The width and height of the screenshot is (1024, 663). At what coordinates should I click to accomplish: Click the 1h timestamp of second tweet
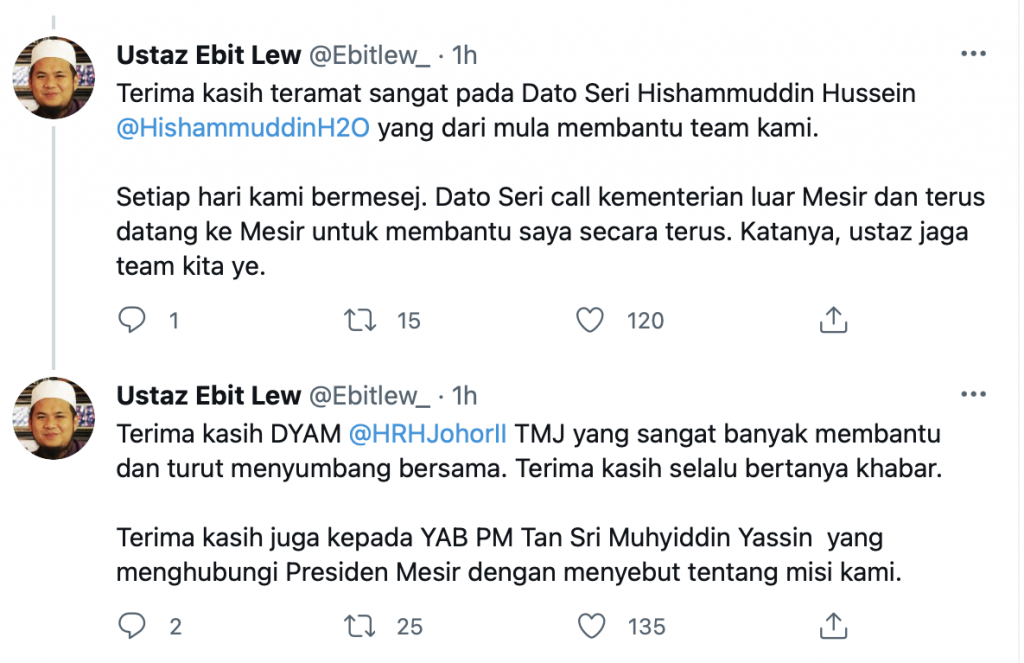(x=465, y=395)
